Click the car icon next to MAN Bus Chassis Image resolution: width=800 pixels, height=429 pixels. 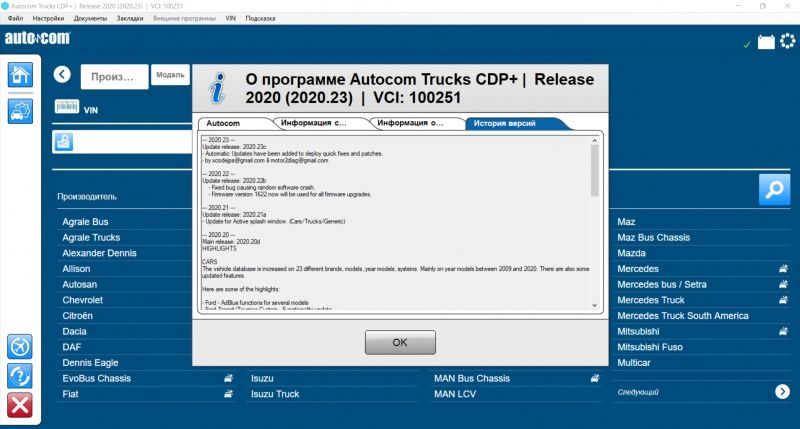[595, 378]
